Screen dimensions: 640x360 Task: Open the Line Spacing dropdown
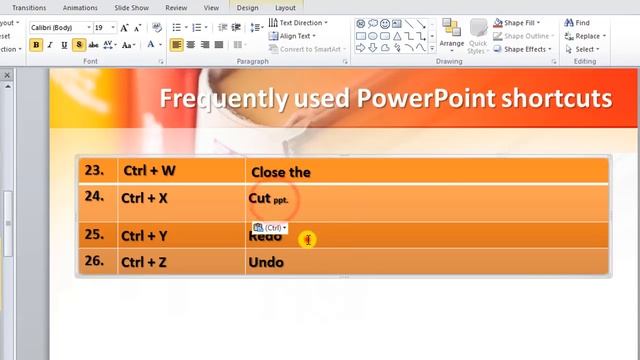click(x=256, y=27)
